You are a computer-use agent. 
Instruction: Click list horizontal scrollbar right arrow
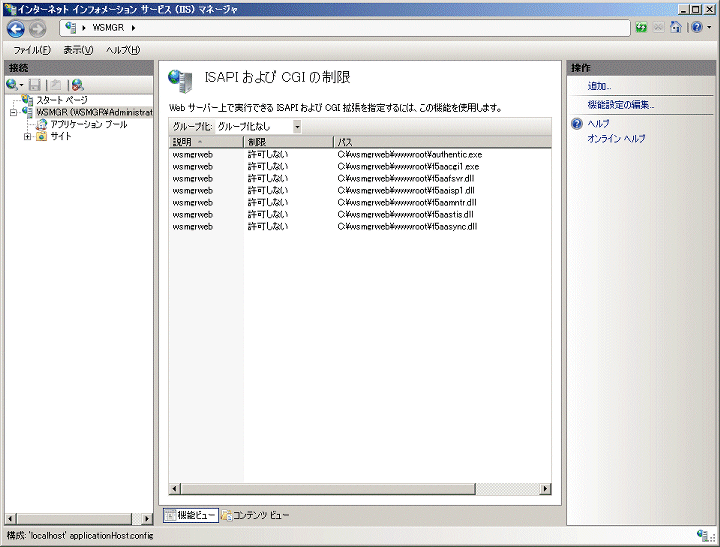[546, 489]
